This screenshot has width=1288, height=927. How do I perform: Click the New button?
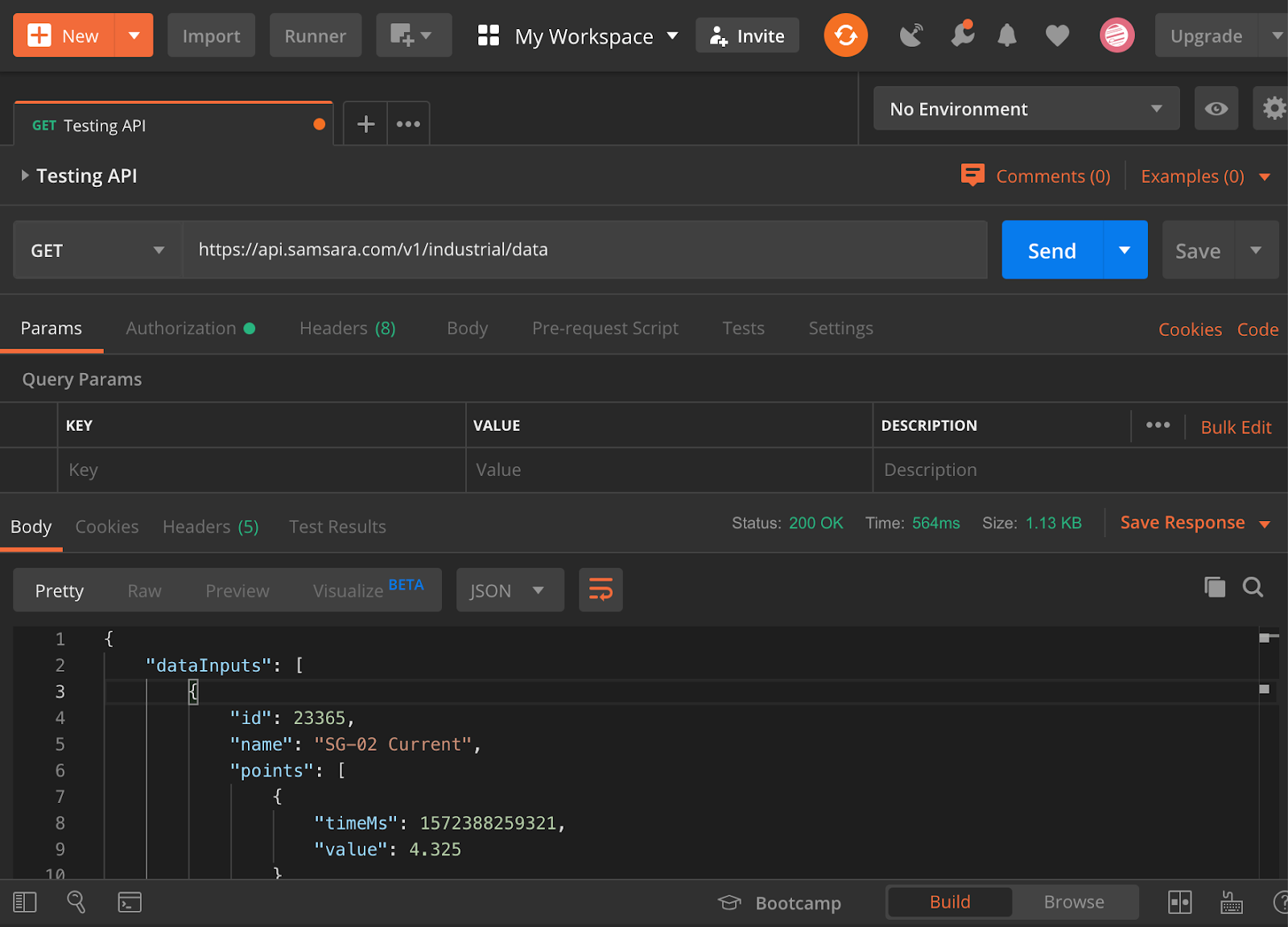[64, 35]
